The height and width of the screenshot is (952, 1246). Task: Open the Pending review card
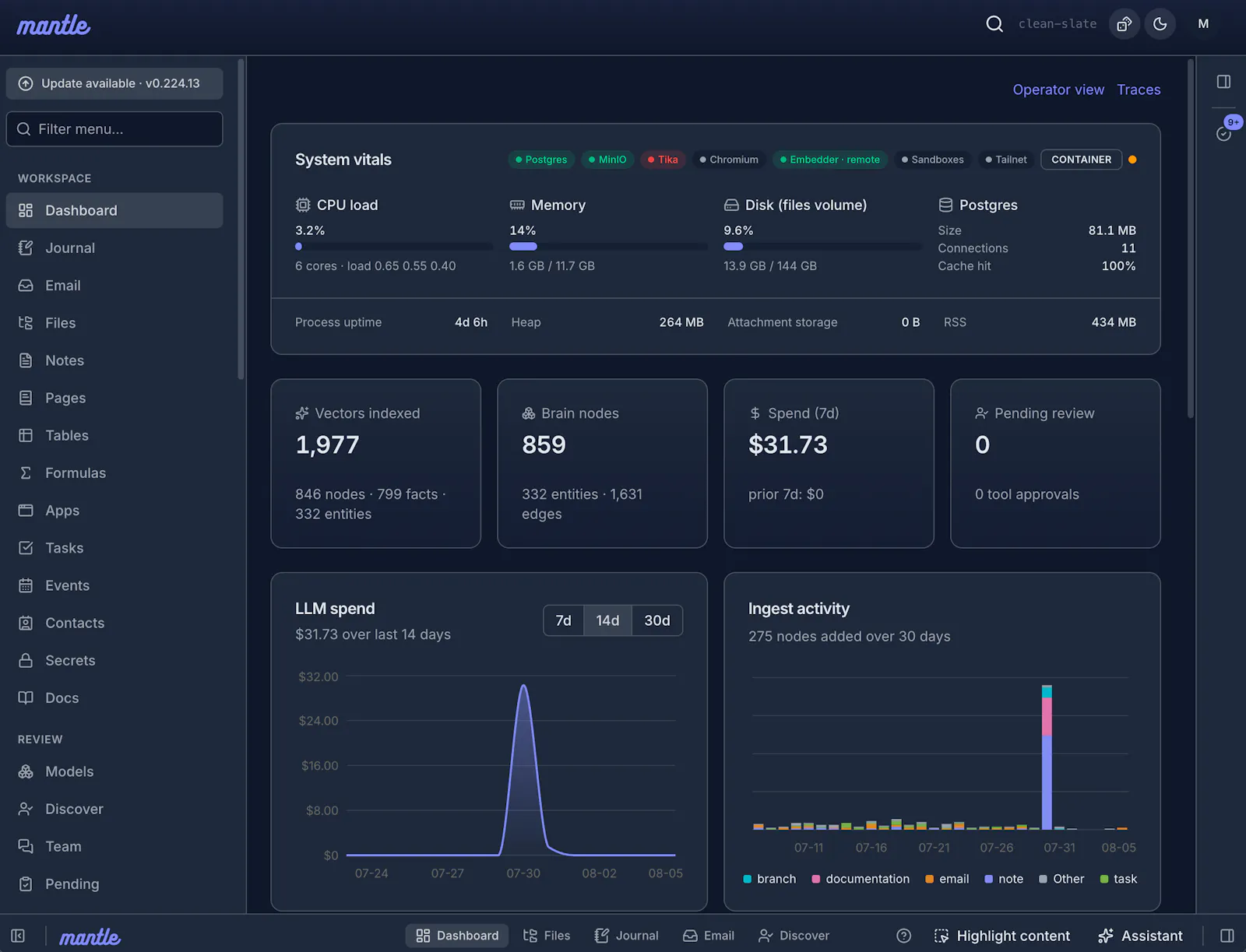tap(1055, 463)
